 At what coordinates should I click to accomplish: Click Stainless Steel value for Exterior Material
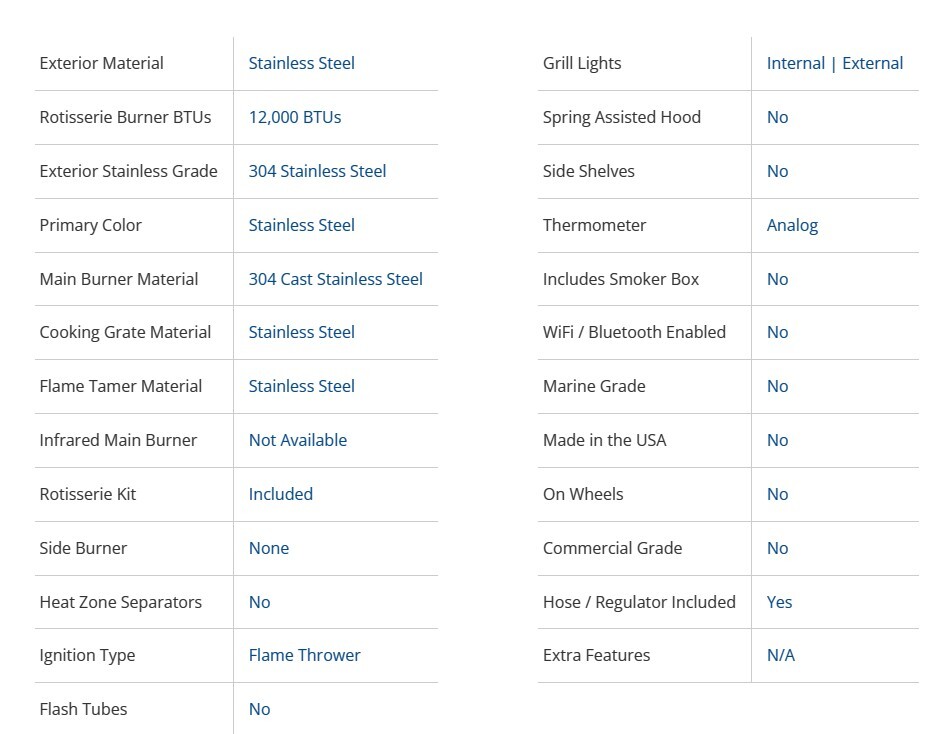point(301,63)
